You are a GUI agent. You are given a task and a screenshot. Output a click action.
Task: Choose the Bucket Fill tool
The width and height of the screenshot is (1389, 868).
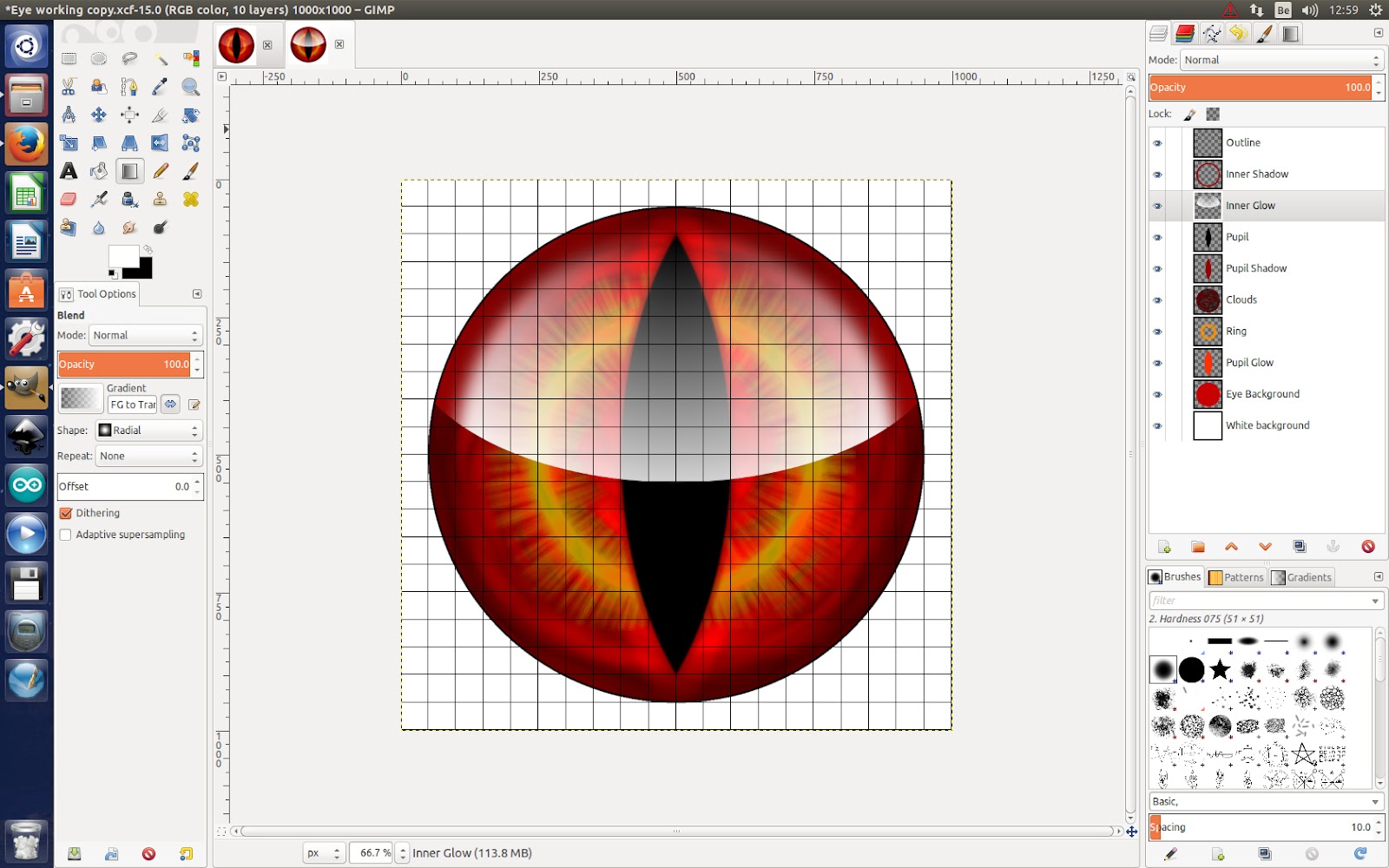99,171
